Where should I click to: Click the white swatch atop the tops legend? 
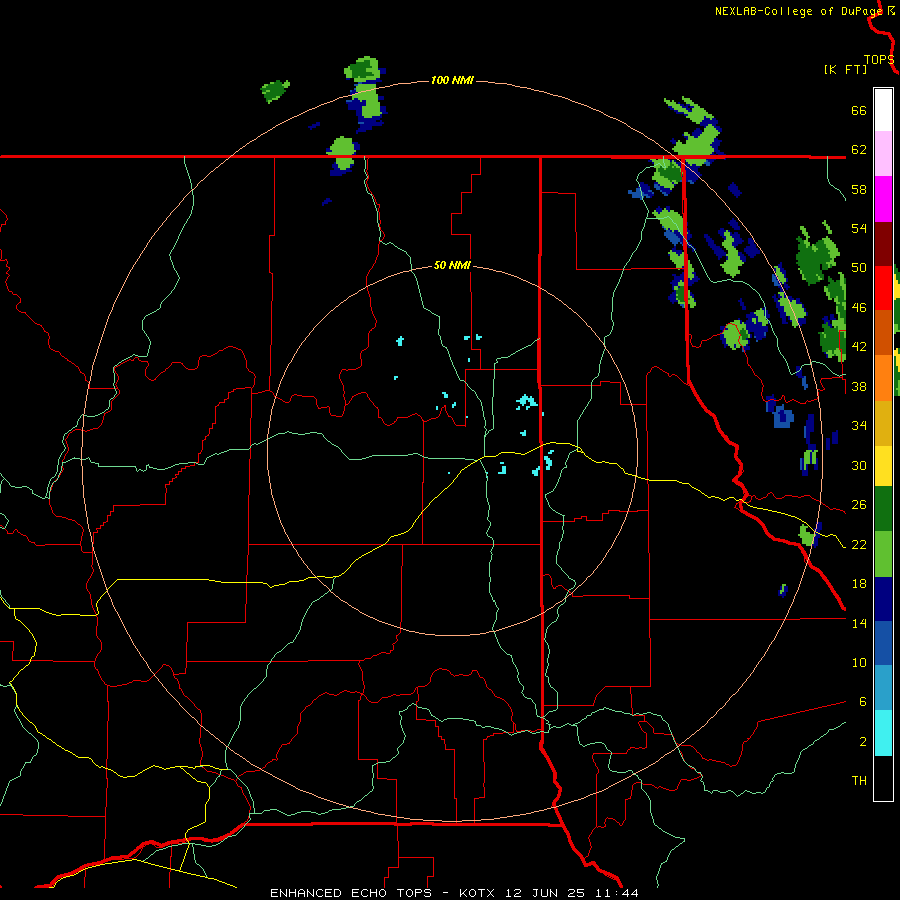point(883,110)
